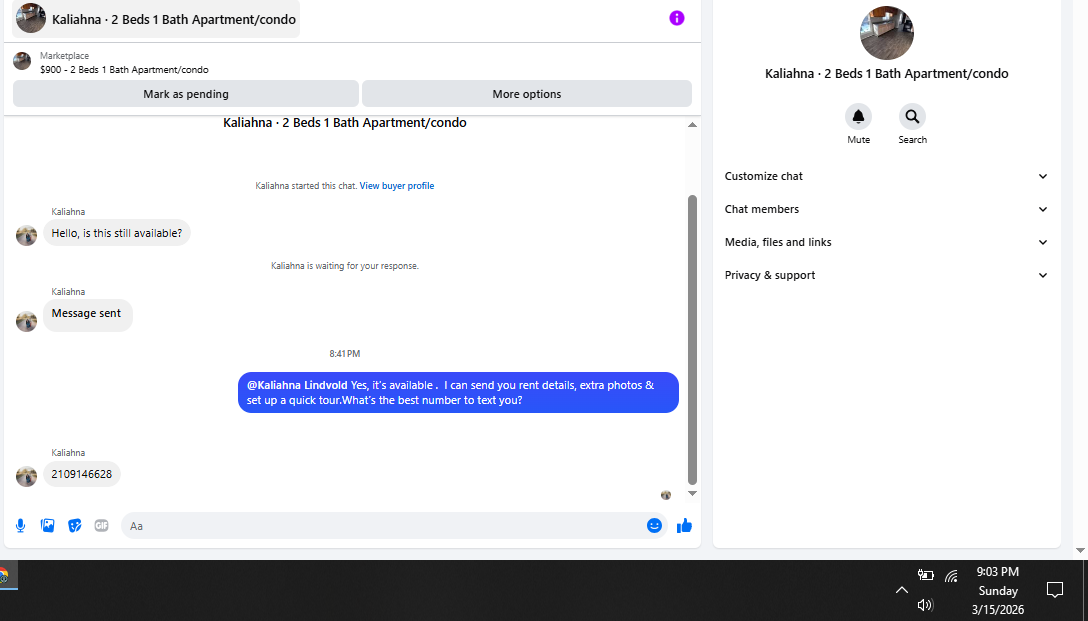Choose a sticker icon
The height and width of the screenshot is (621, 1088).
pos(75,526)
